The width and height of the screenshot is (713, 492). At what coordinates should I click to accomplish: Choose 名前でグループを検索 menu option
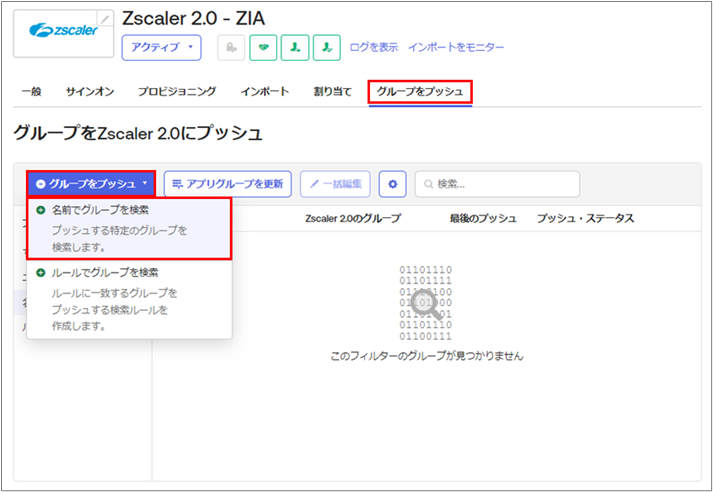coord(130,229)
